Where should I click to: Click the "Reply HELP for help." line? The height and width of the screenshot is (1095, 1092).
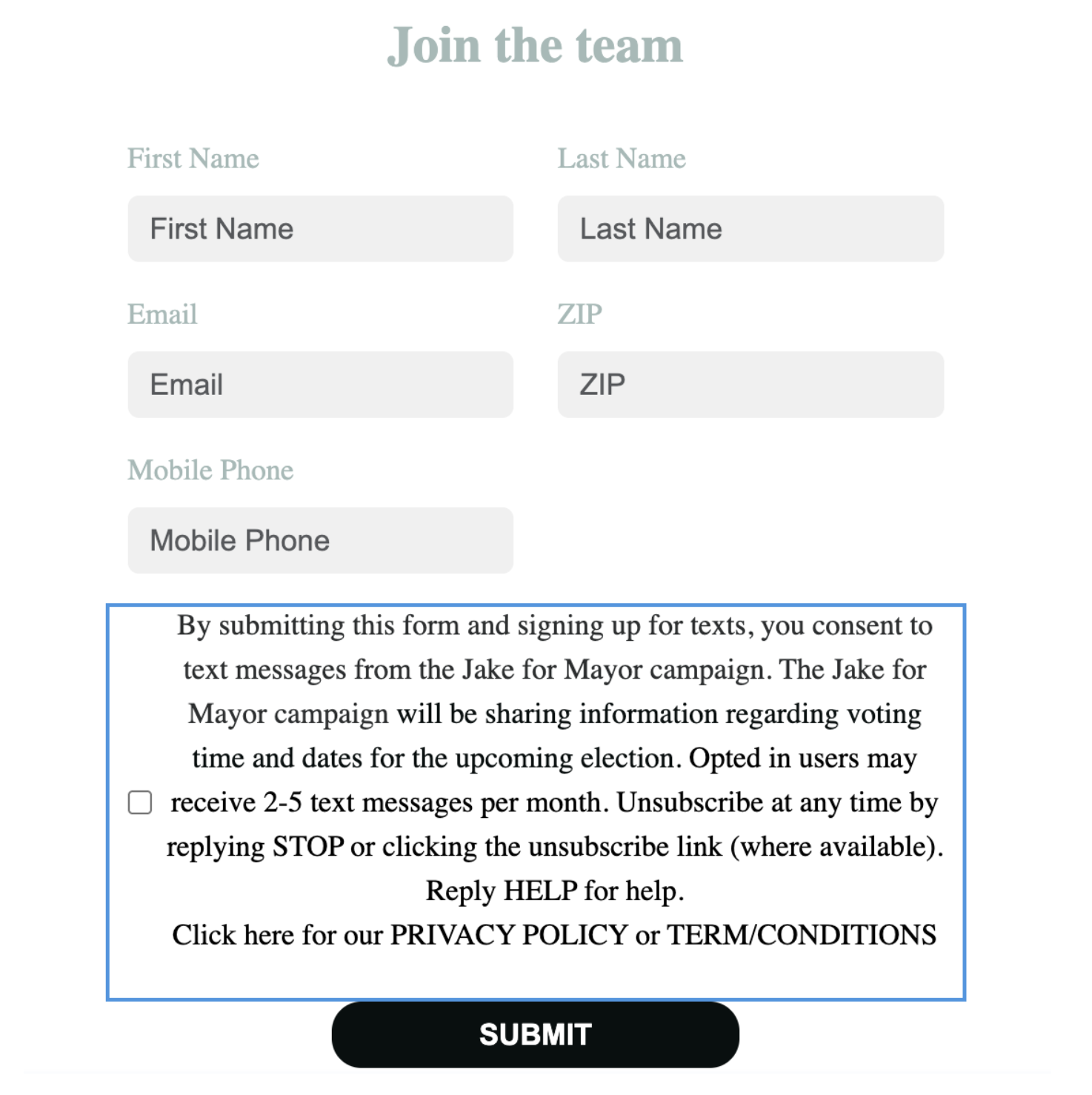pos(554,891)
